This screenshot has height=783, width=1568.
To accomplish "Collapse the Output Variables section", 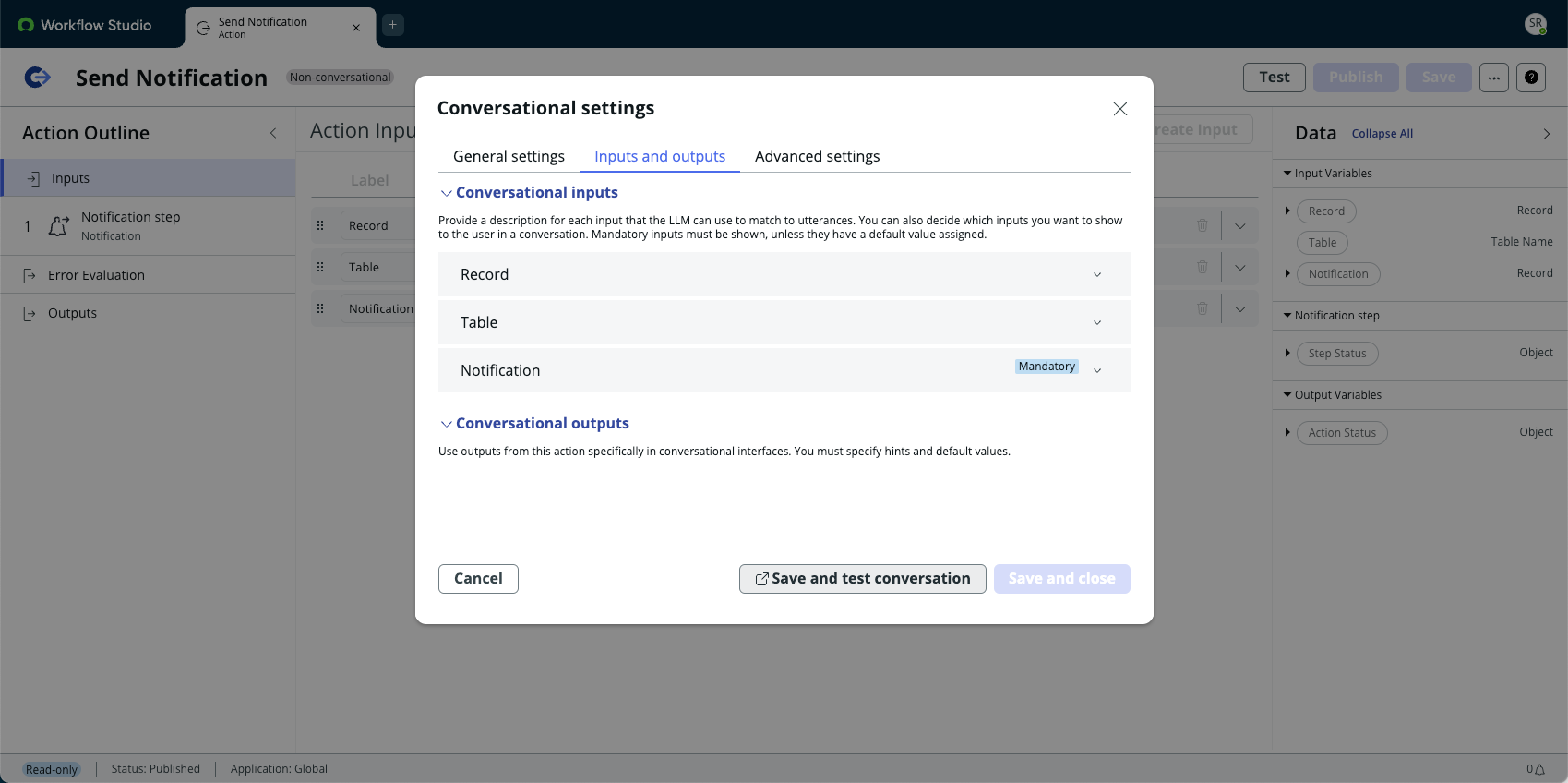I will 1287,395.
